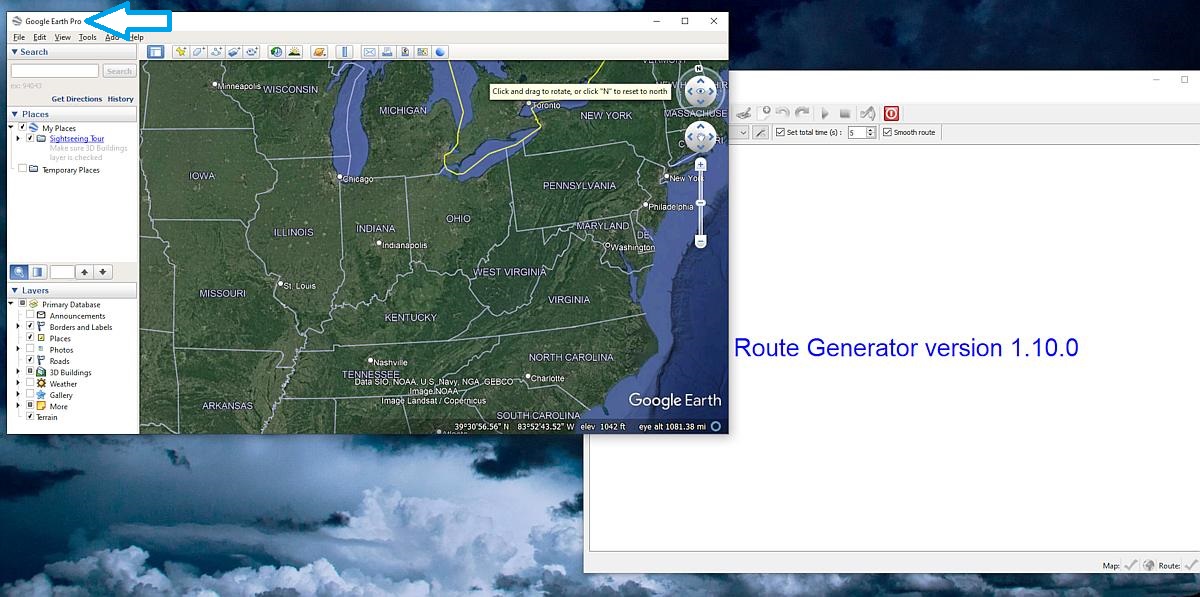Click the play button in Route Generator
This screenshot has width=1200, height=597.
click(x=825, y=114)
